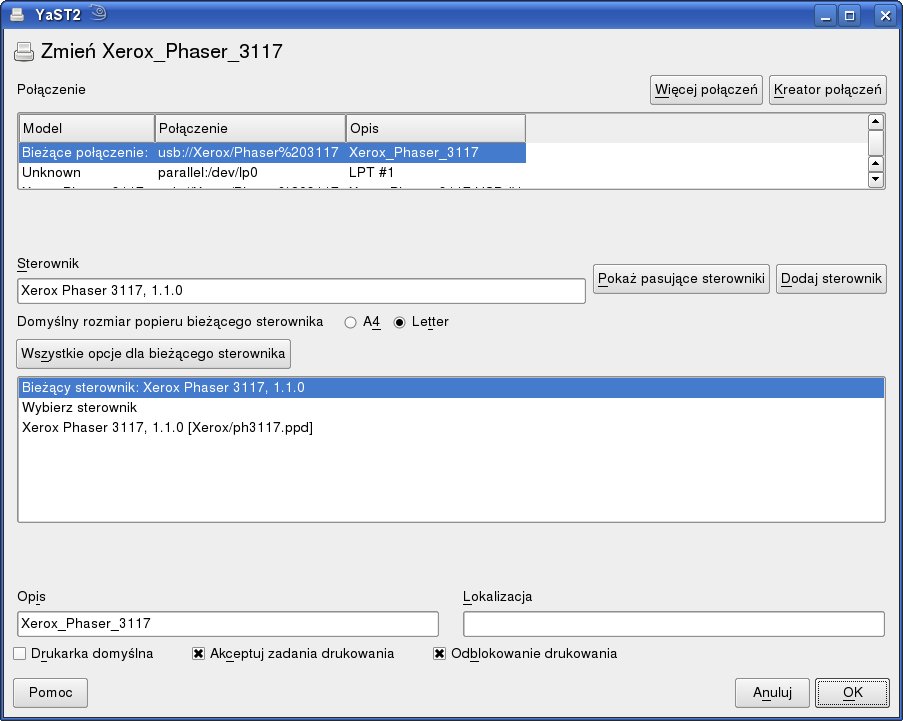Screen dimensions: 903x721
Task: Click into the Lokalizacja text field
Action: 674,624
